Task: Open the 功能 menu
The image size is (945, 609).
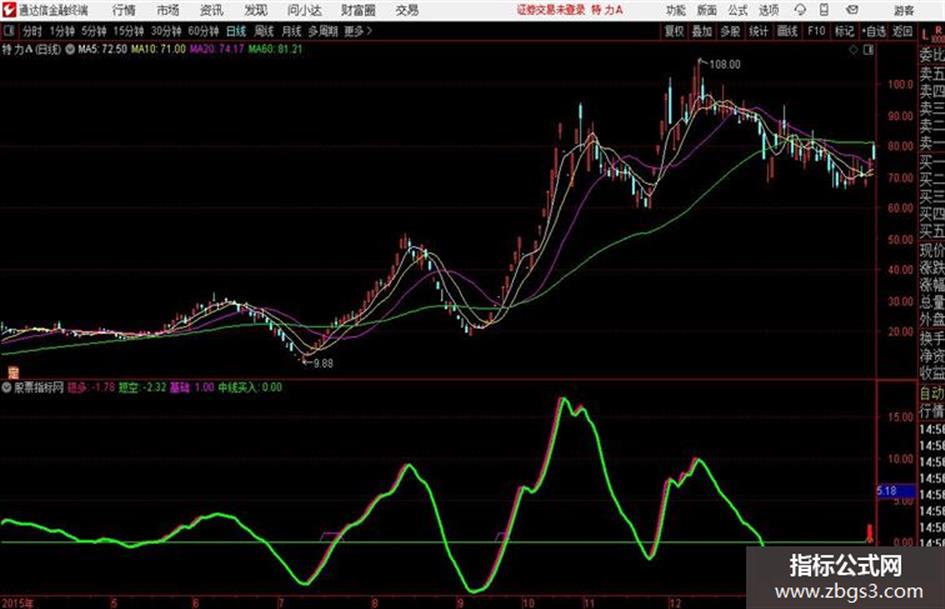Action: coord(676,10)
